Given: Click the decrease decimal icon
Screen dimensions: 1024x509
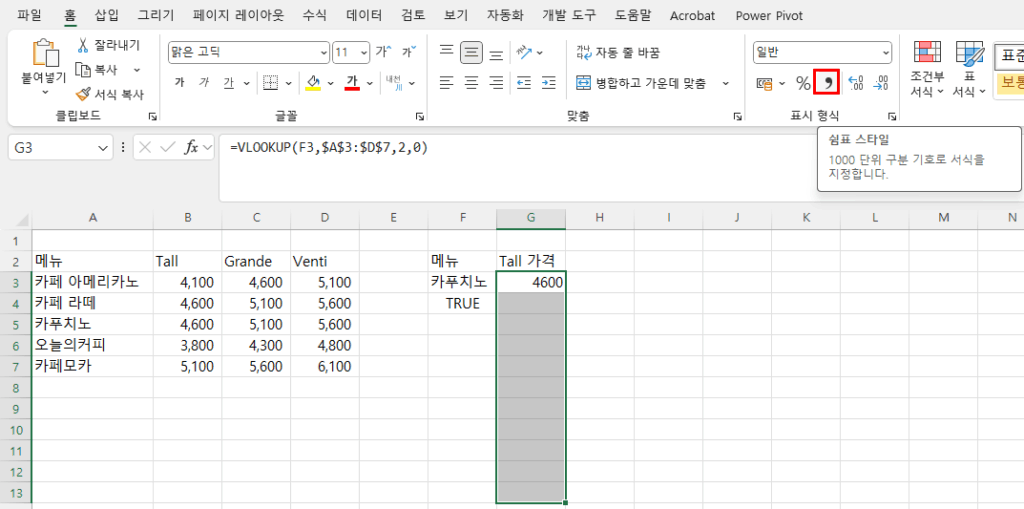Looking at the screenshot, I should click(880, 82).
